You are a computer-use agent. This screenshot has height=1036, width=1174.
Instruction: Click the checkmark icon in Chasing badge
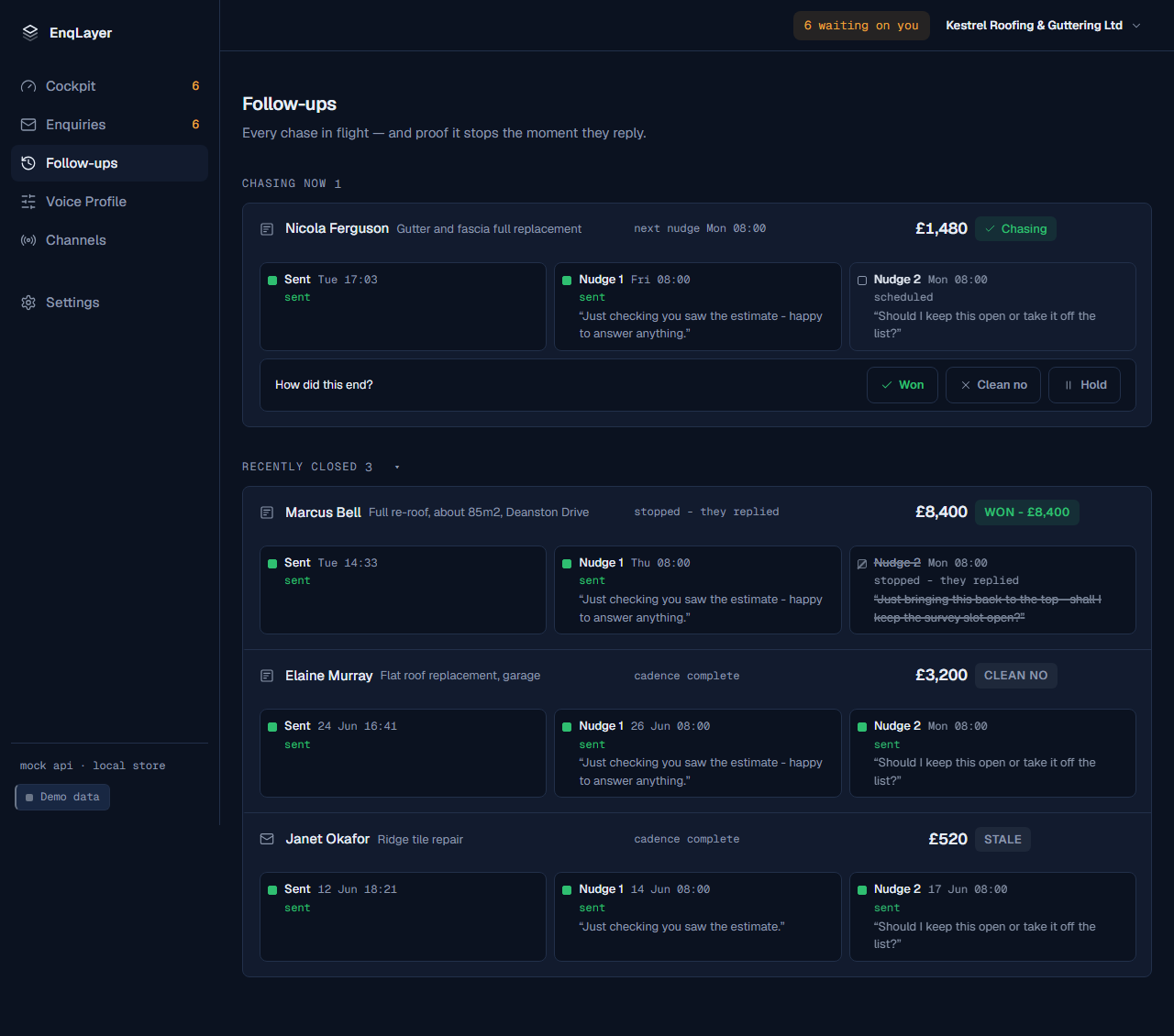990,229
